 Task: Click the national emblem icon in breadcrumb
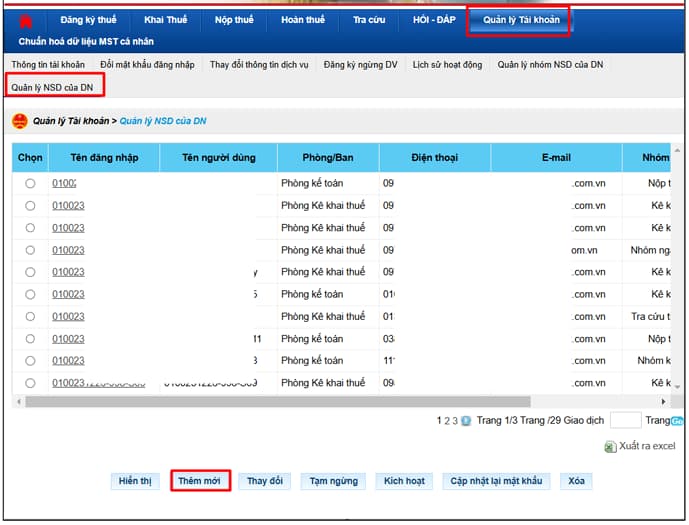(20, 121)
